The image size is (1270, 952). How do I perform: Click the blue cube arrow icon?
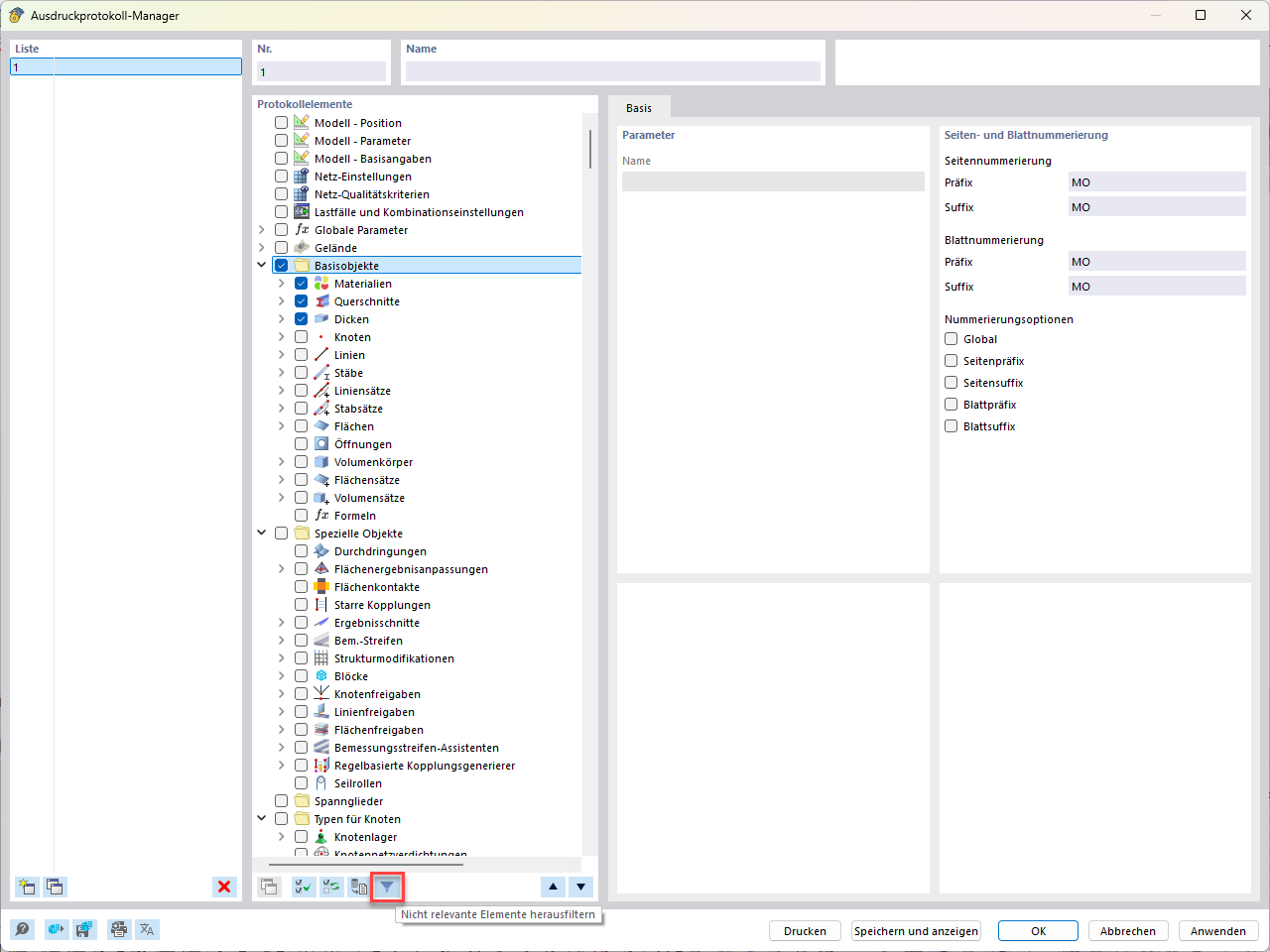click(x=56, y=929)
